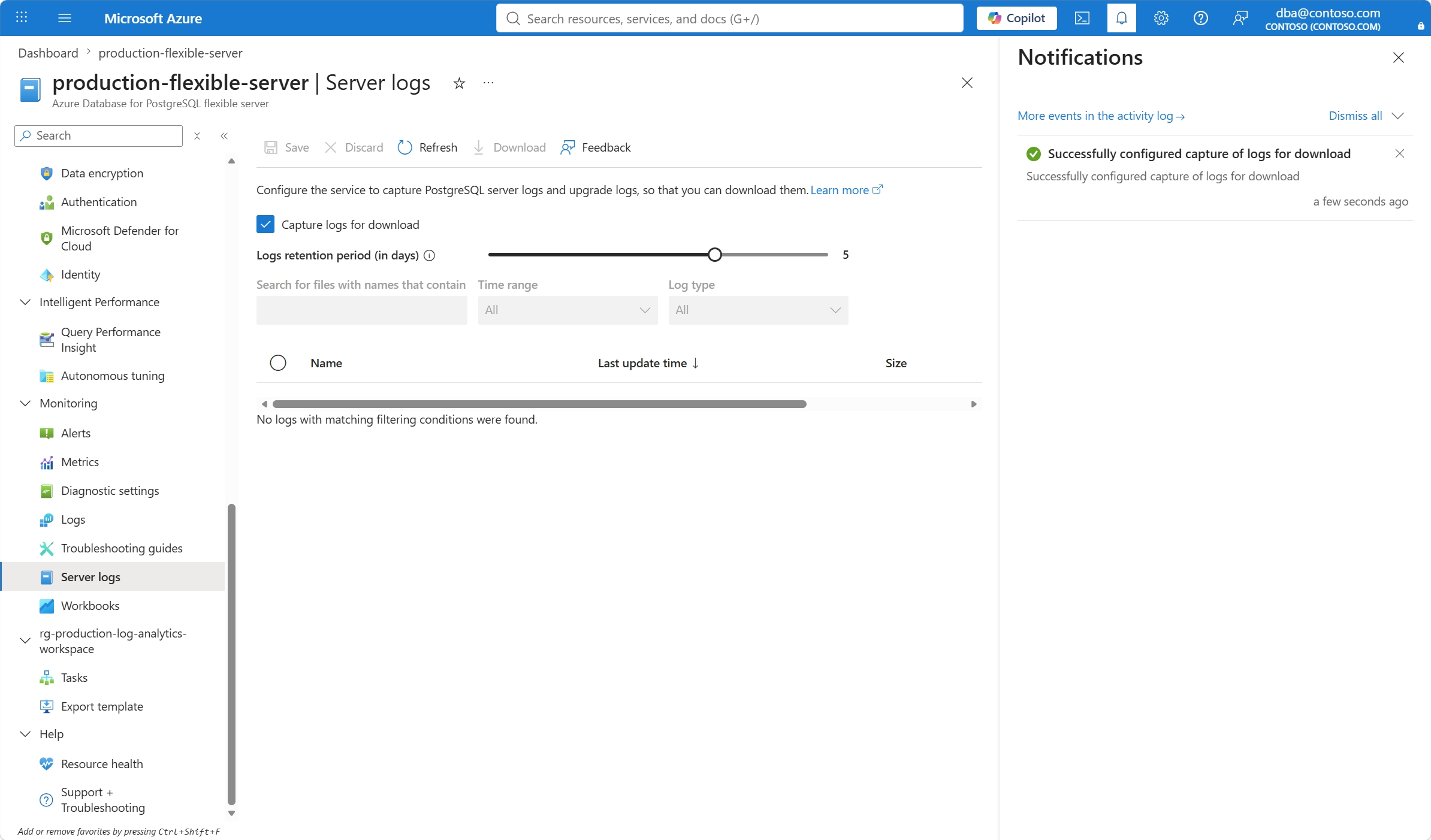Image resolution: width=1431 pixels, height=840 pixels.
Task: Collapse the Intelligent Performance section
Action: pyautogui.click(x=25, y=302)
